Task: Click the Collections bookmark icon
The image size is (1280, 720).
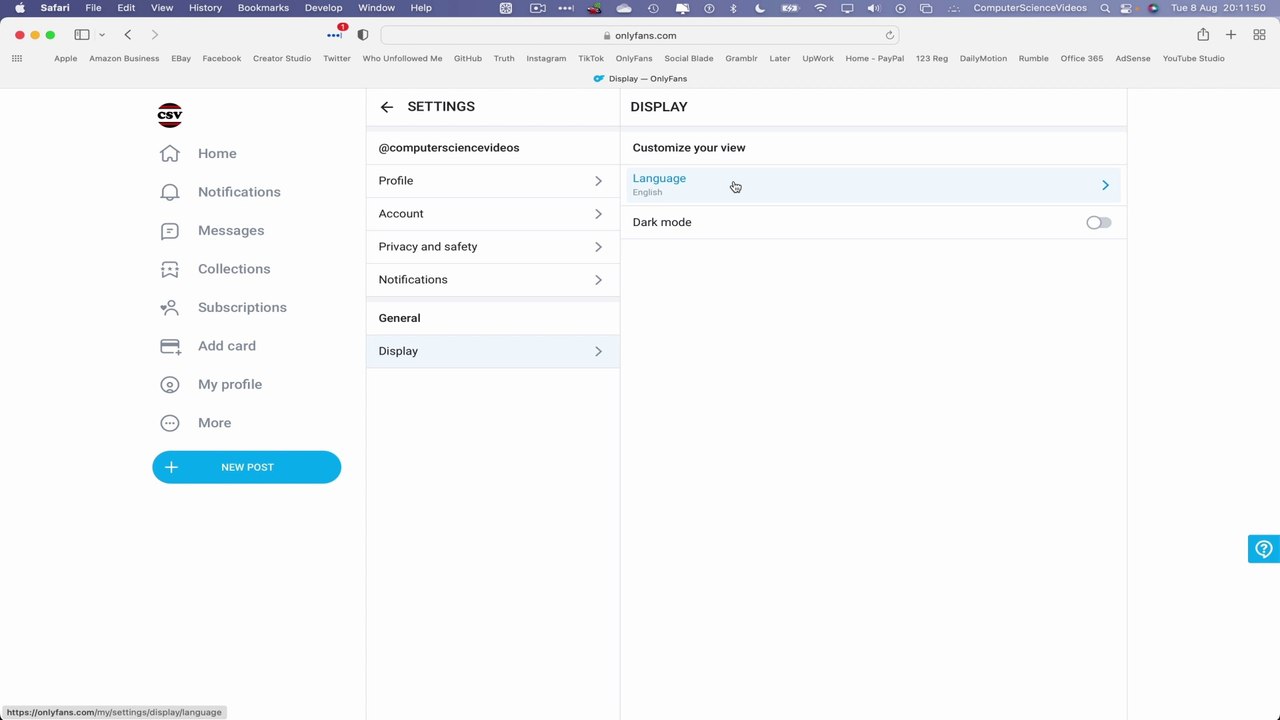Action: pyautogui.click(x=170, y=269)
